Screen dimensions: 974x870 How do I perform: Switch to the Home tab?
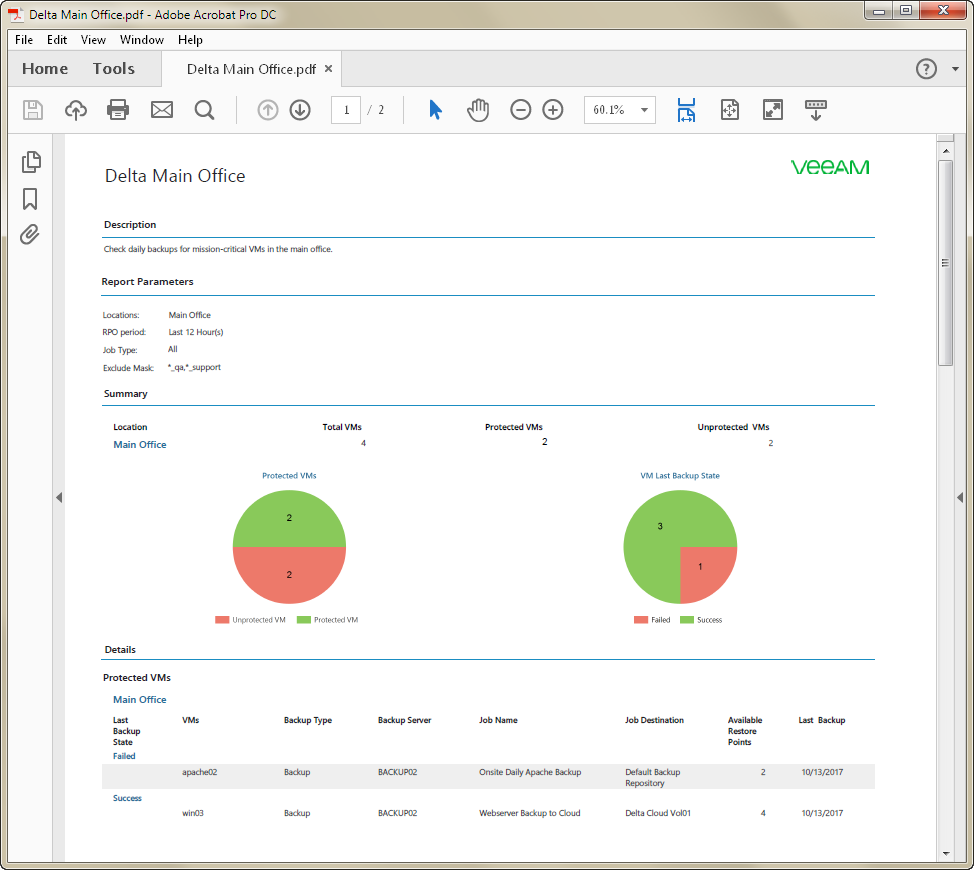45,69
